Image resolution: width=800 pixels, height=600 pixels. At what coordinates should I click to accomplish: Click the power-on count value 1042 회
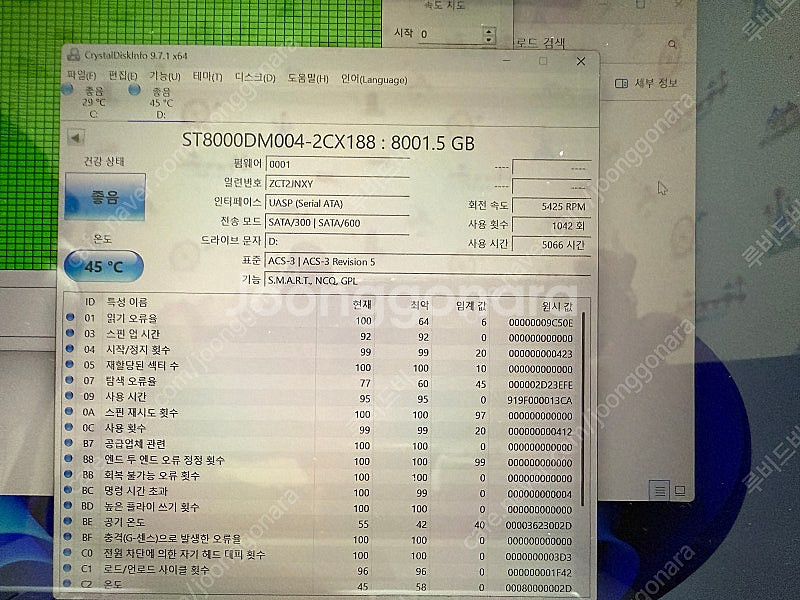point(552,225)
